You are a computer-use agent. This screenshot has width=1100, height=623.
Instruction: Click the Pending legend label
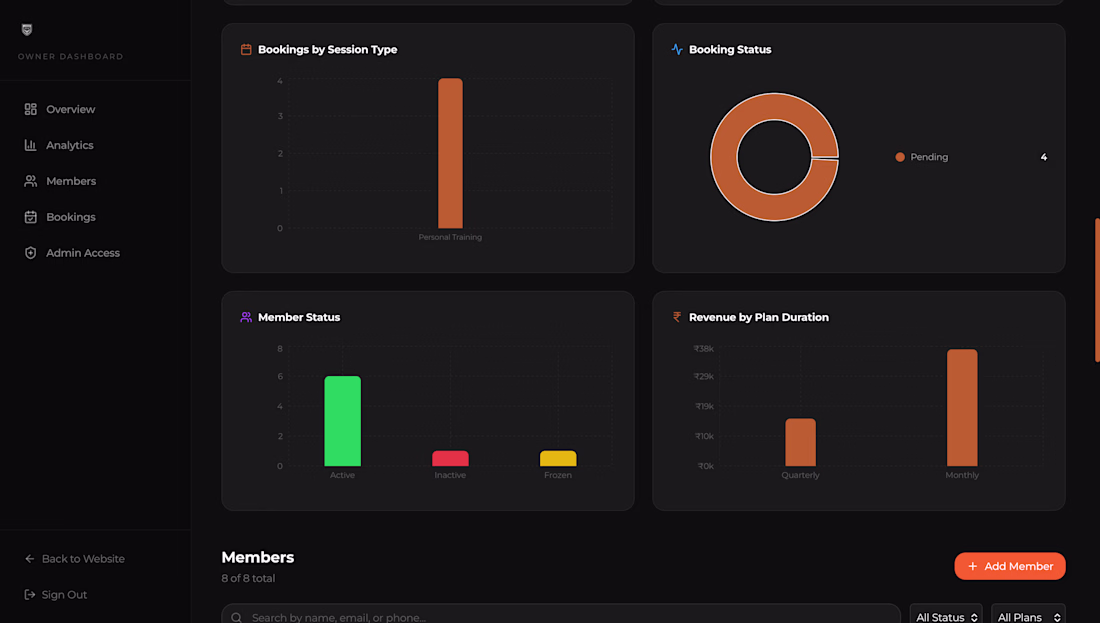click(929, 157)
